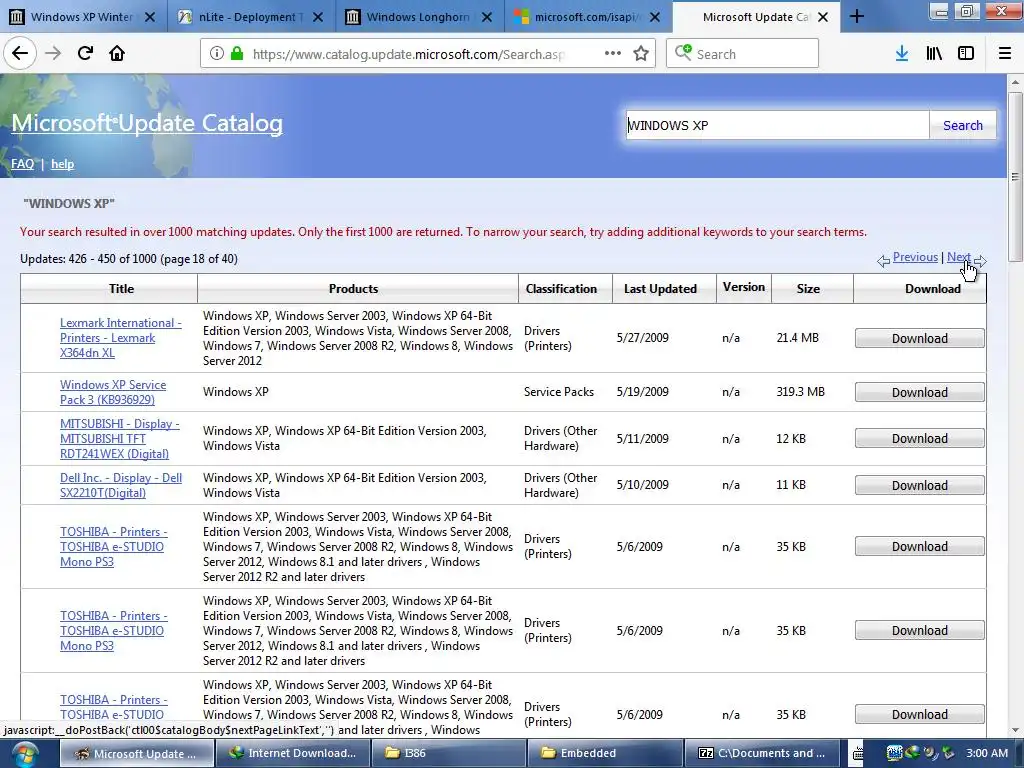The height and width of the screenshot is (768, 1024).
Task: Click the catalog Search button
Action: 963,125
